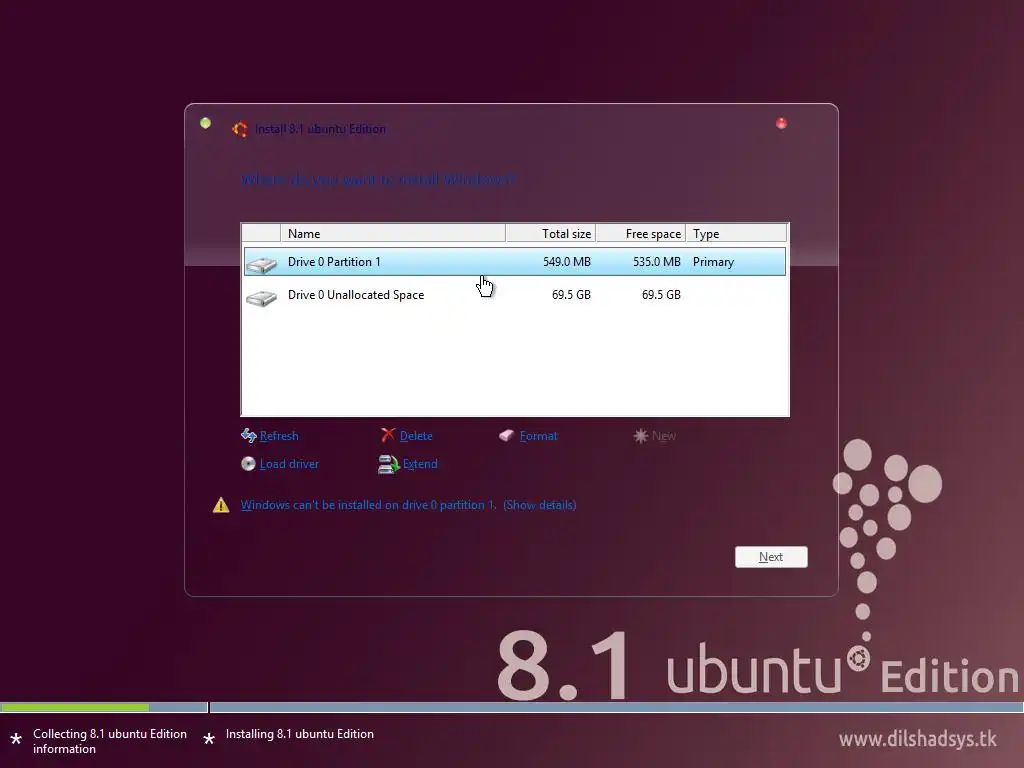Click the 549.0 MB total size value
Screen dimensions: 1024x768
[x=567, y=262]
